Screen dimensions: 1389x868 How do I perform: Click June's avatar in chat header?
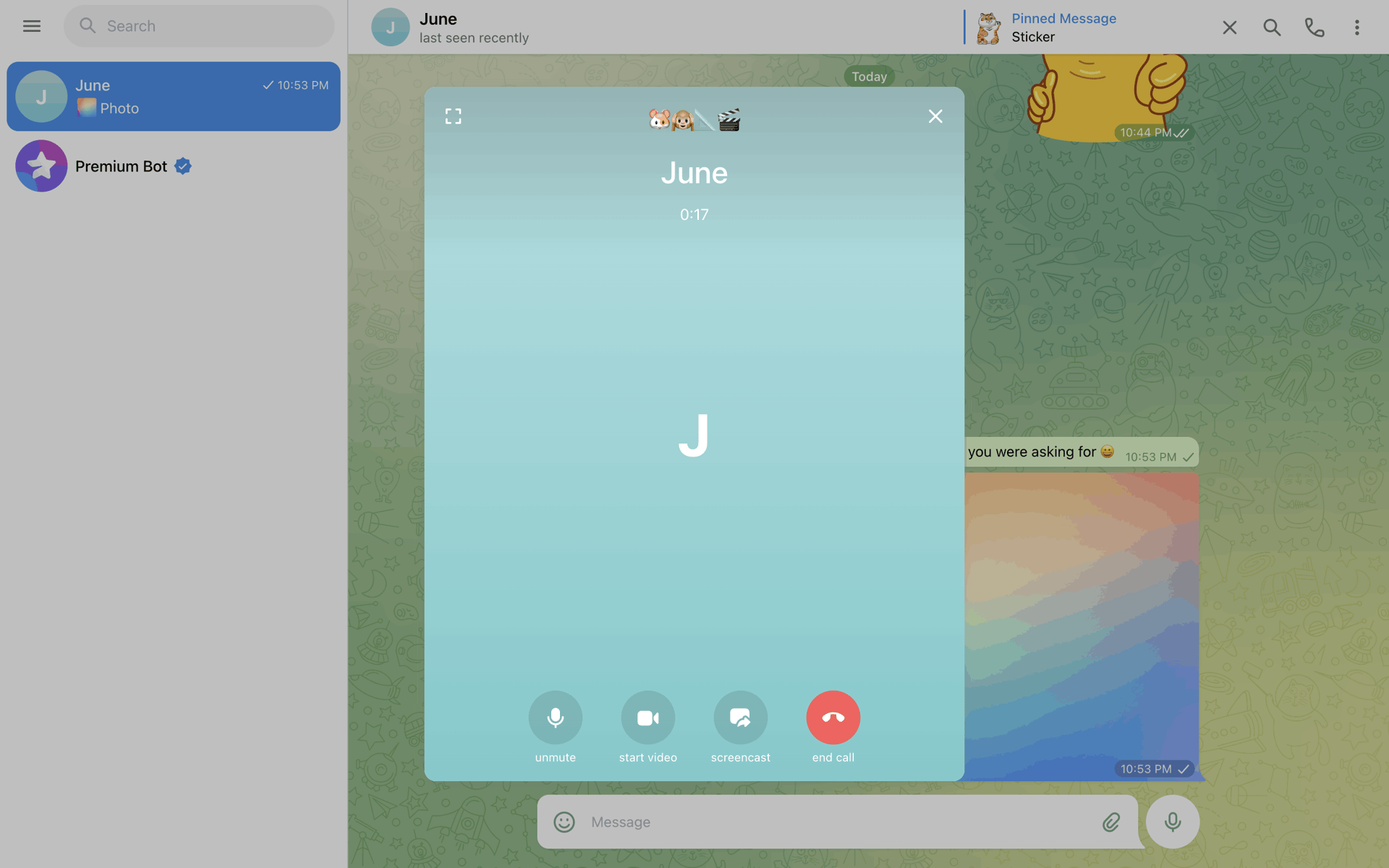coord(390,27)
